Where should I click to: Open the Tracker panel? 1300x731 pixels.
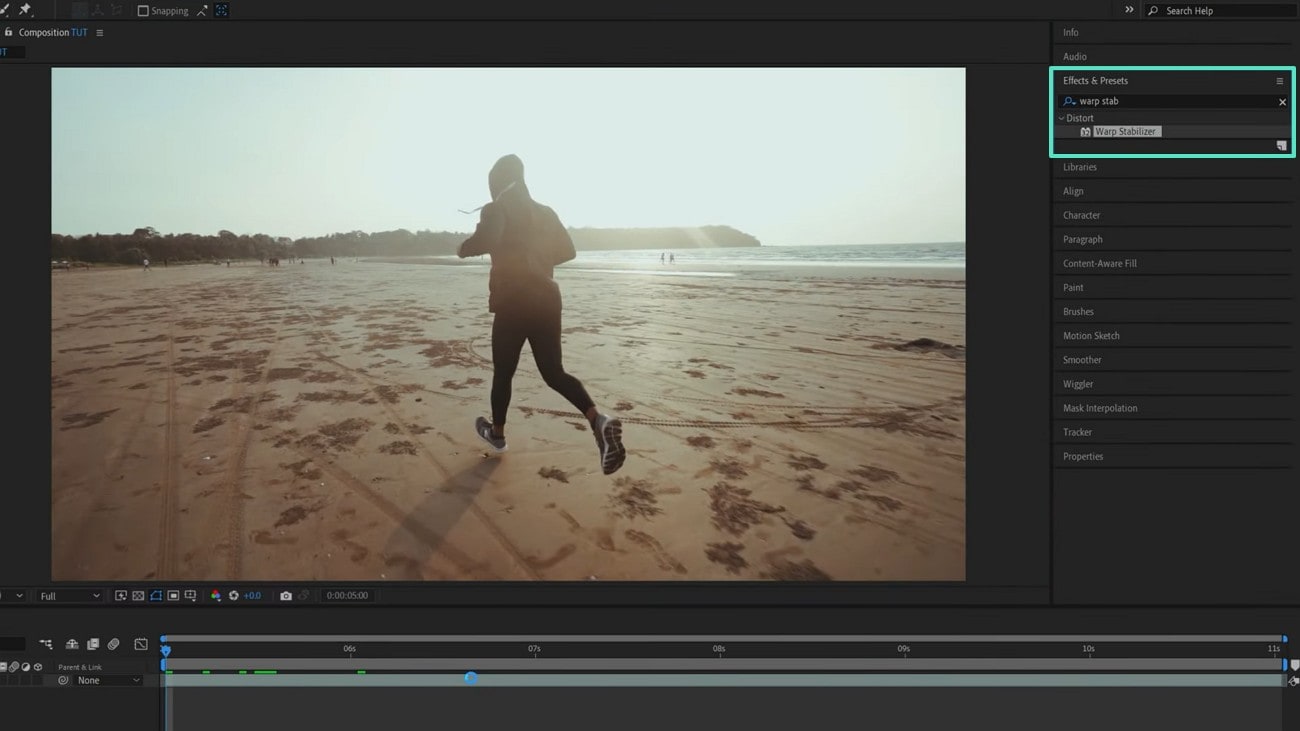pos(1077,432)
